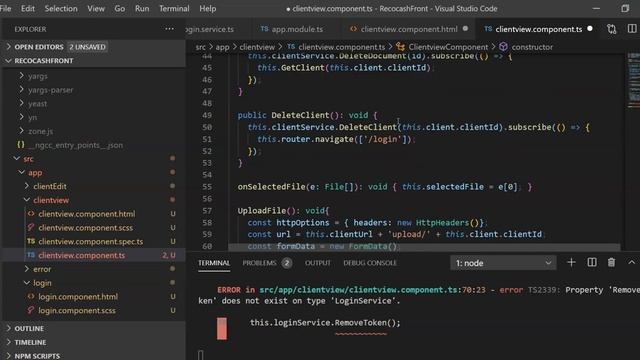Switch to the Debug Console tab
Viewport: 640px width, 360px height.
[370, 263]
